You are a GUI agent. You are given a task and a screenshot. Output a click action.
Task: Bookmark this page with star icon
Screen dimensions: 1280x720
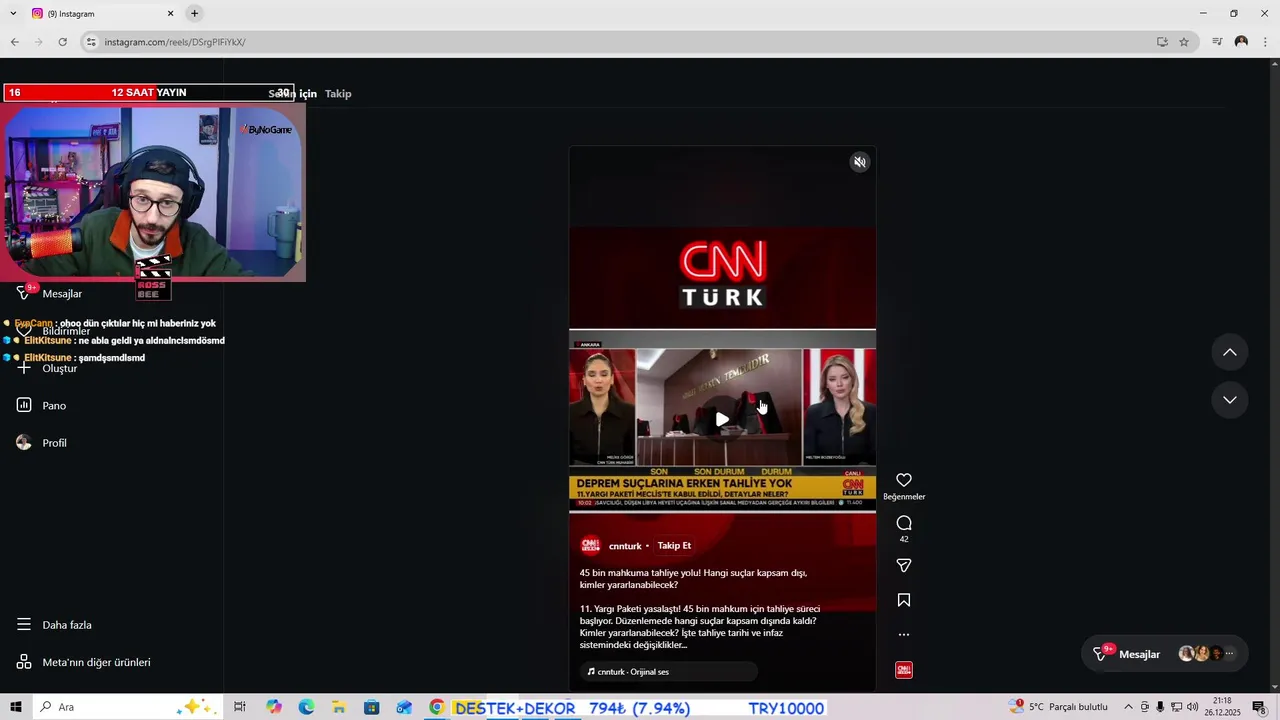click(x=1184, y=42)
